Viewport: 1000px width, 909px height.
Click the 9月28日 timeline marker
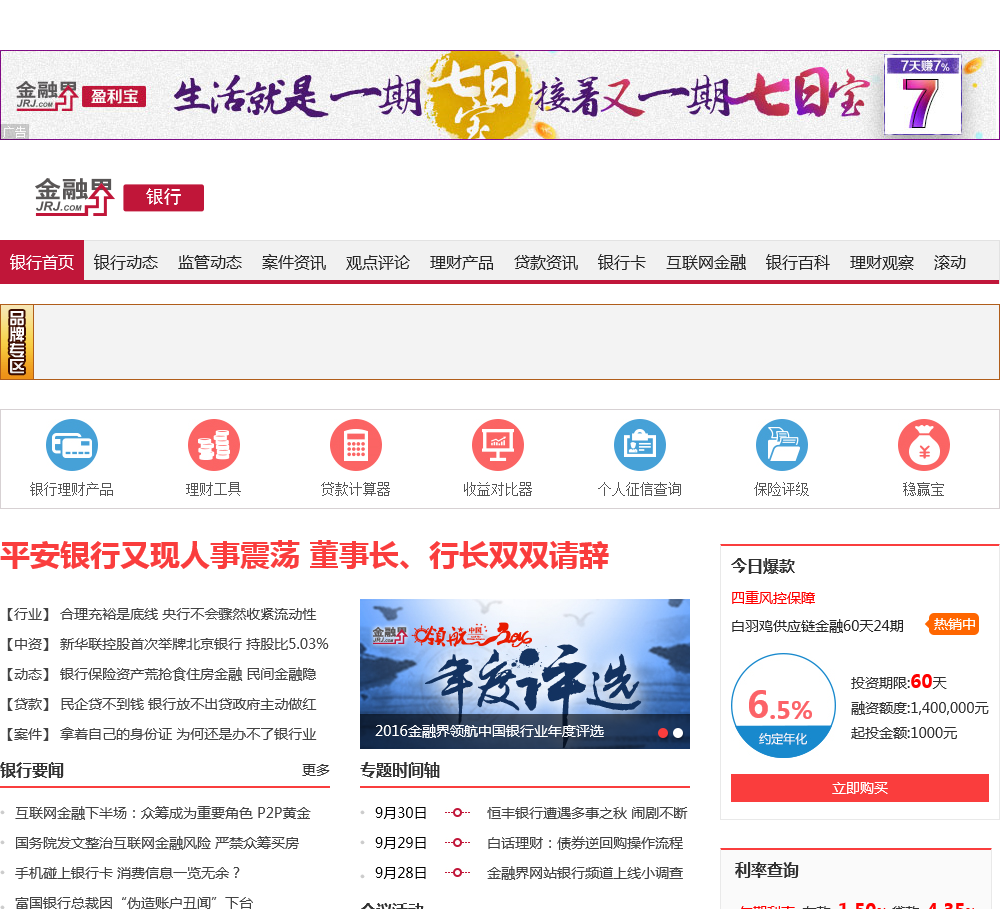point(457,873)
